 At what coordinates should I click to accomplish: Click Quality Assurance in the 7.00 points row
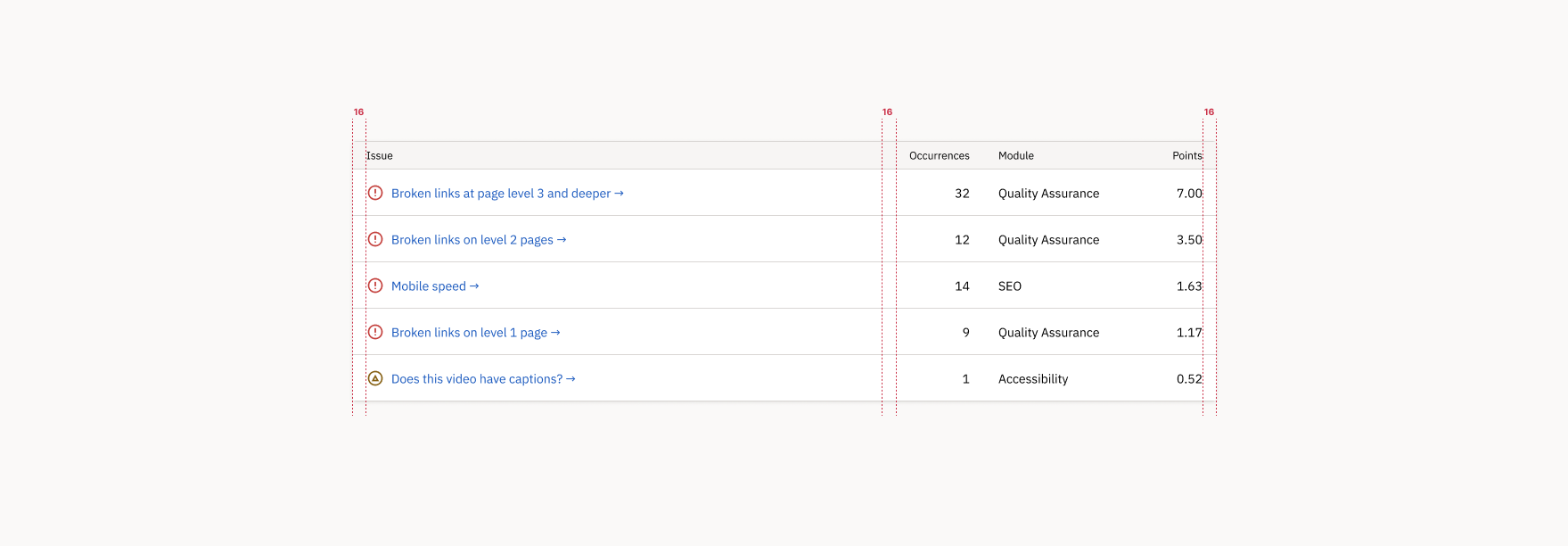point(1048,194)
